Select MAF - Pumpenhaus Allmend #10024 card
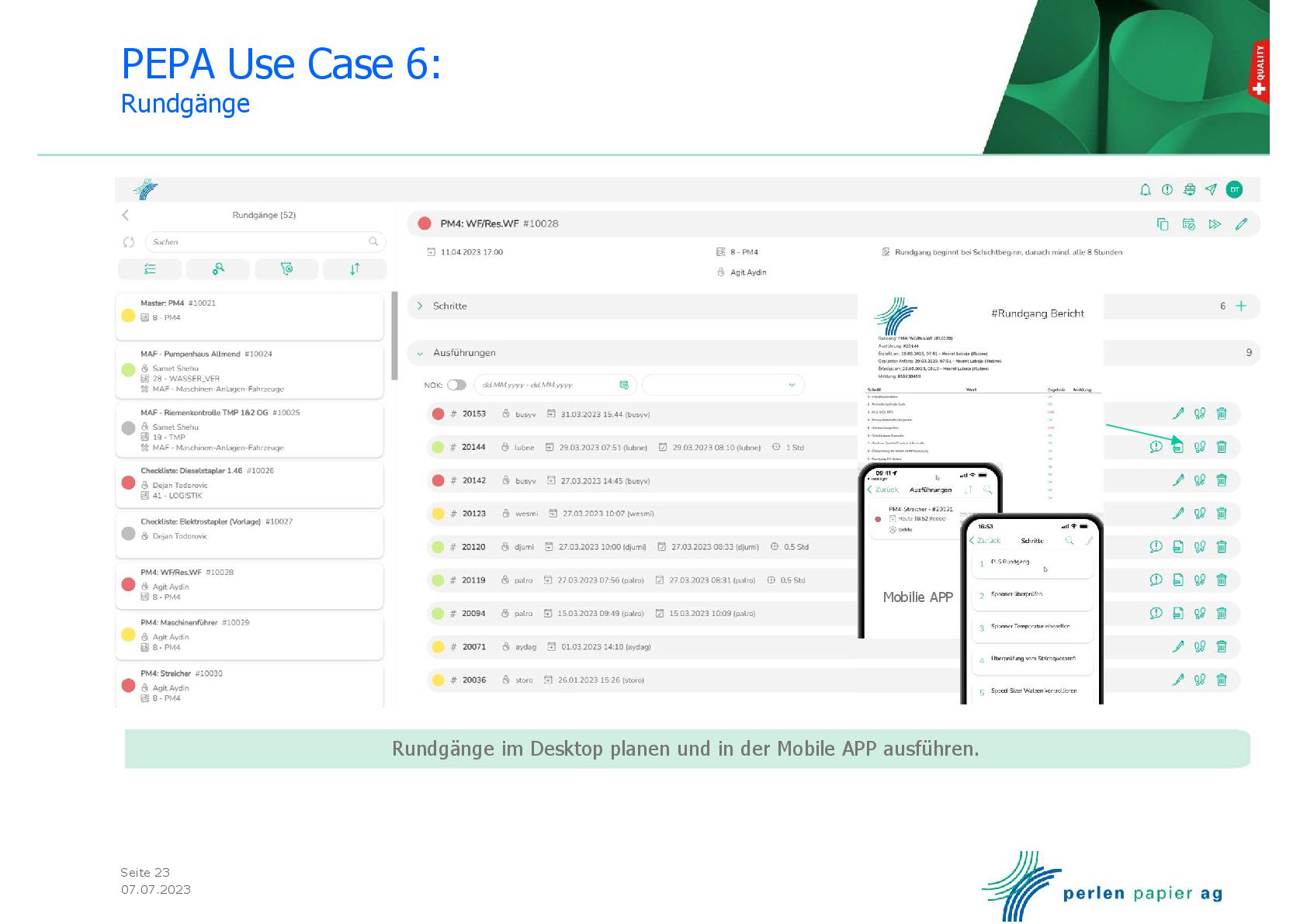This screenshot has height=924, width=1307. (250, 372)
